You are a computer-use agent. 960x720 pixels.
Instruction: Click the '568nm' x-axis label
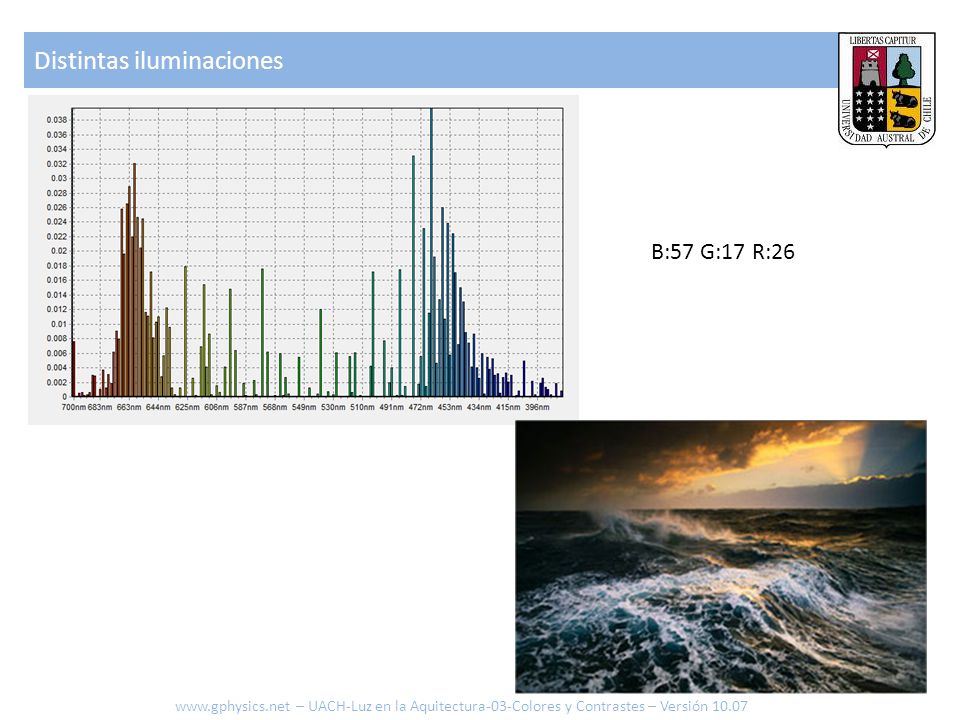coord(275,407)
